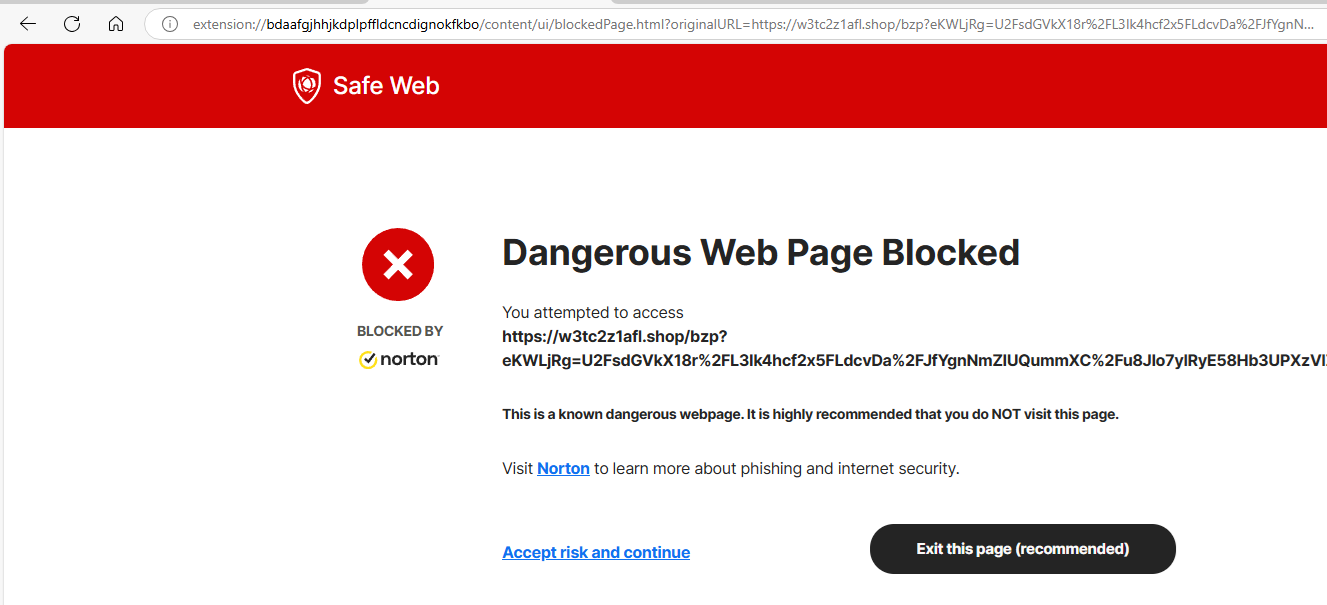Click the red Safe Web banner area
Viewport: 1327px width, 605px height.
[x=665, y=86]
